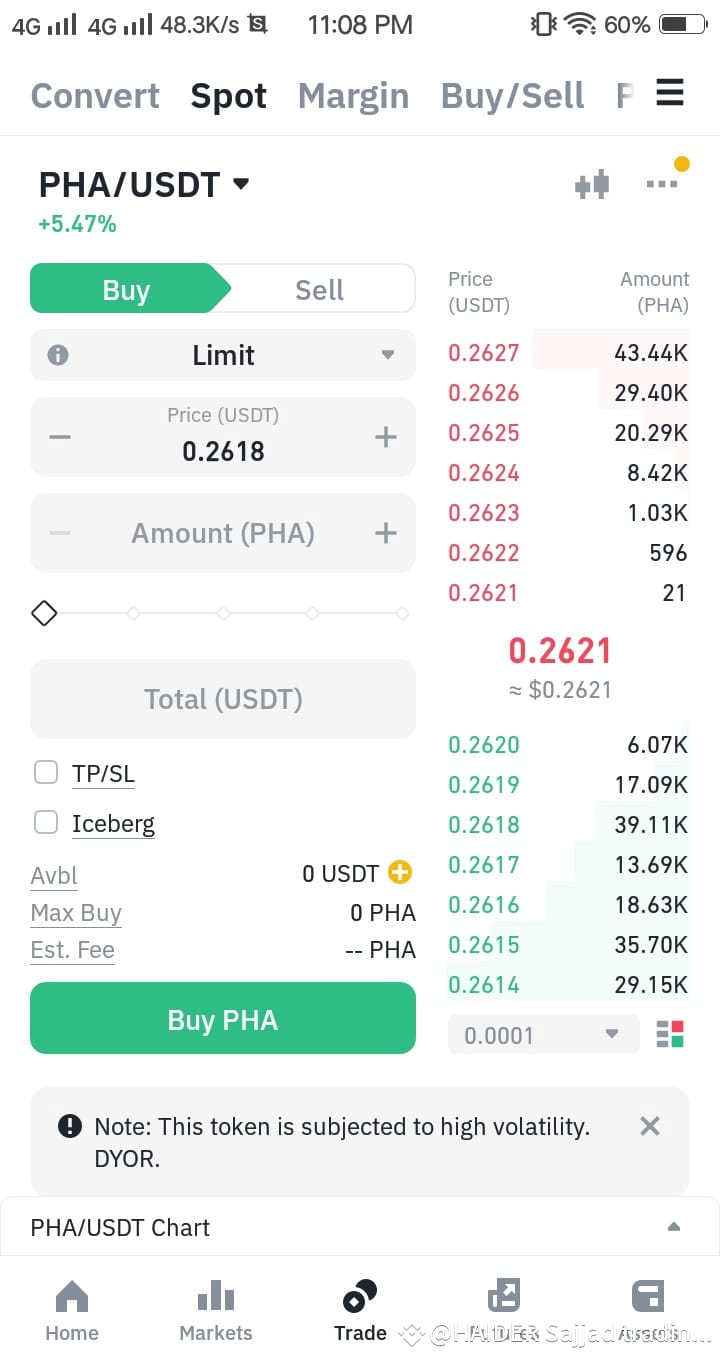Switch to the Sell toggle
The height and width of the screenshot is (1356, 720).
[319, 290]
